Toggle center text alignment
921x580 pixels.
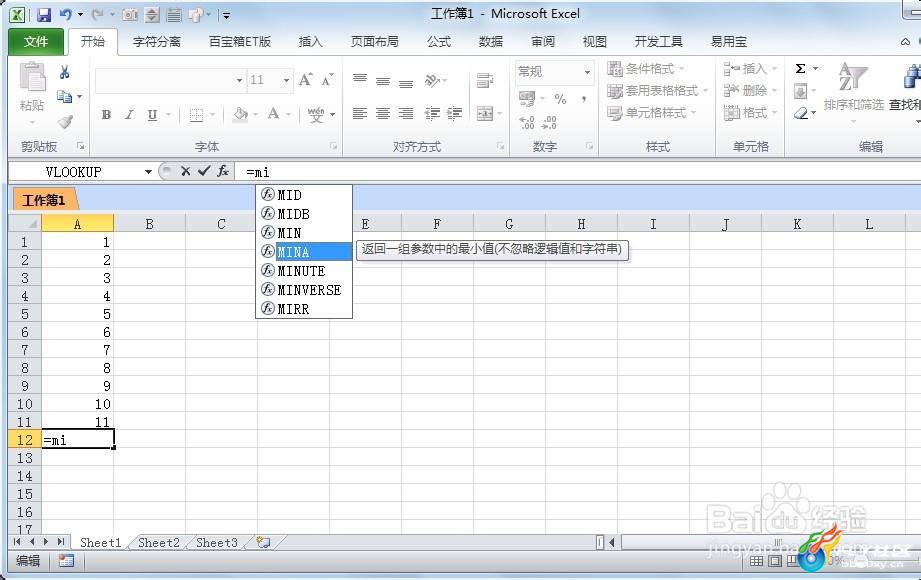(x=383, y=113)
